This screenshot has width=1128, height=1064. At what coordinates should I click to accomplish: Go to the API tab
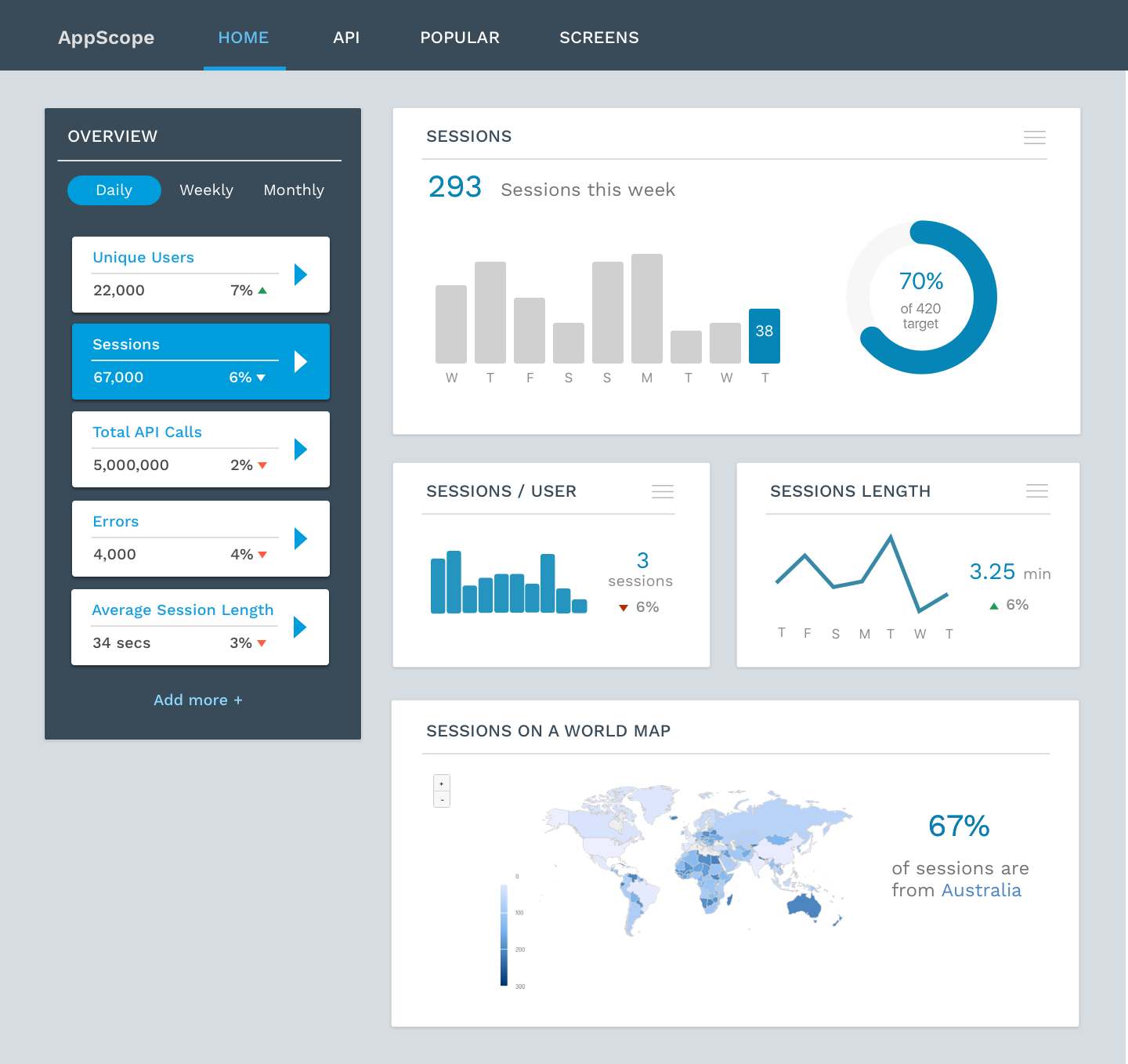click(346, 38)
